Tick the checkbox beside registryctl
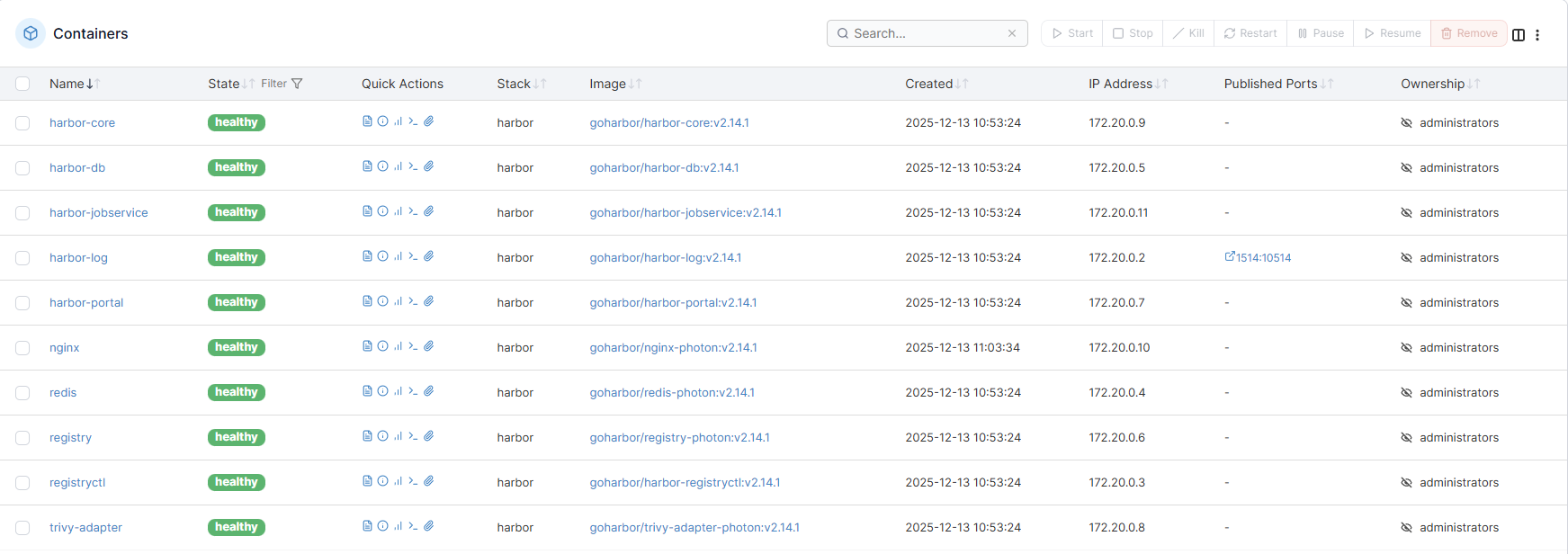 click(22, 483)
